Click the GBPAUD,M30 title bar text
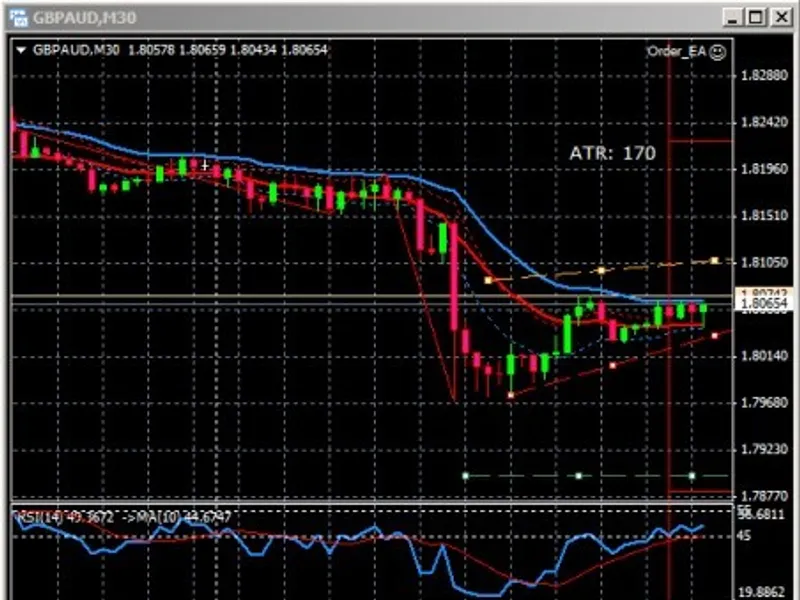Screen dimensions: 800x600 [x=84, y=18]
